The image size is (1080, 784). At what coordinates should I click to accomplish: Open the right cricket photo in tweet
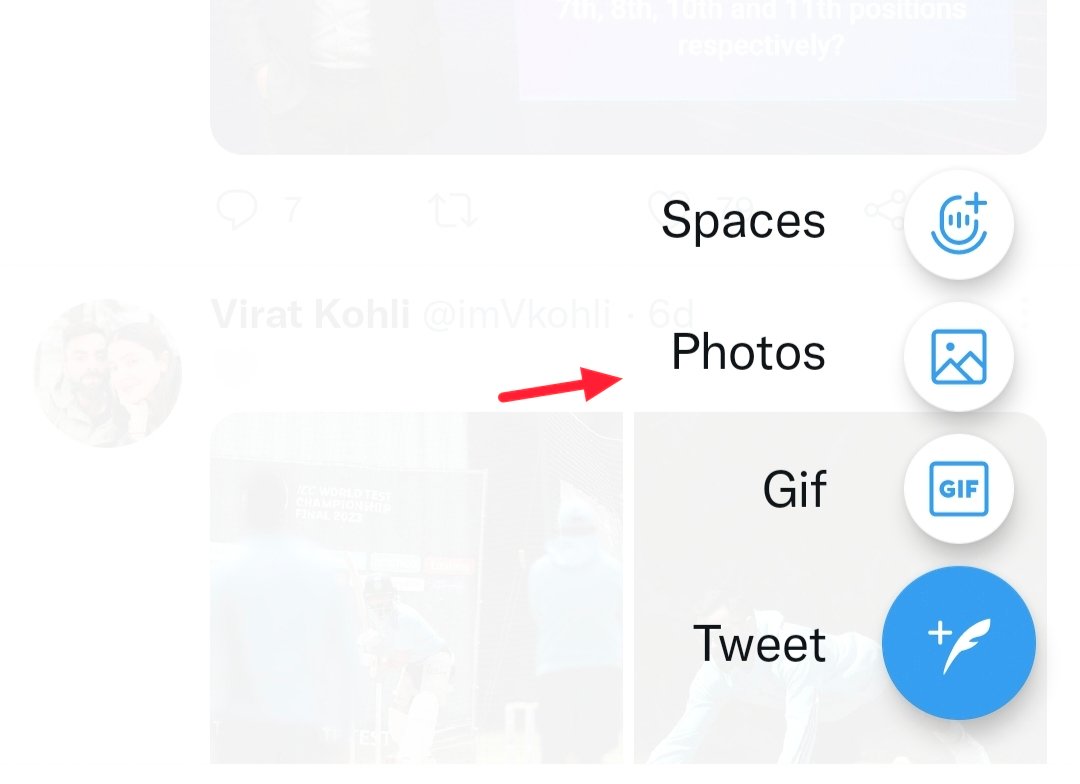[840, 588]
